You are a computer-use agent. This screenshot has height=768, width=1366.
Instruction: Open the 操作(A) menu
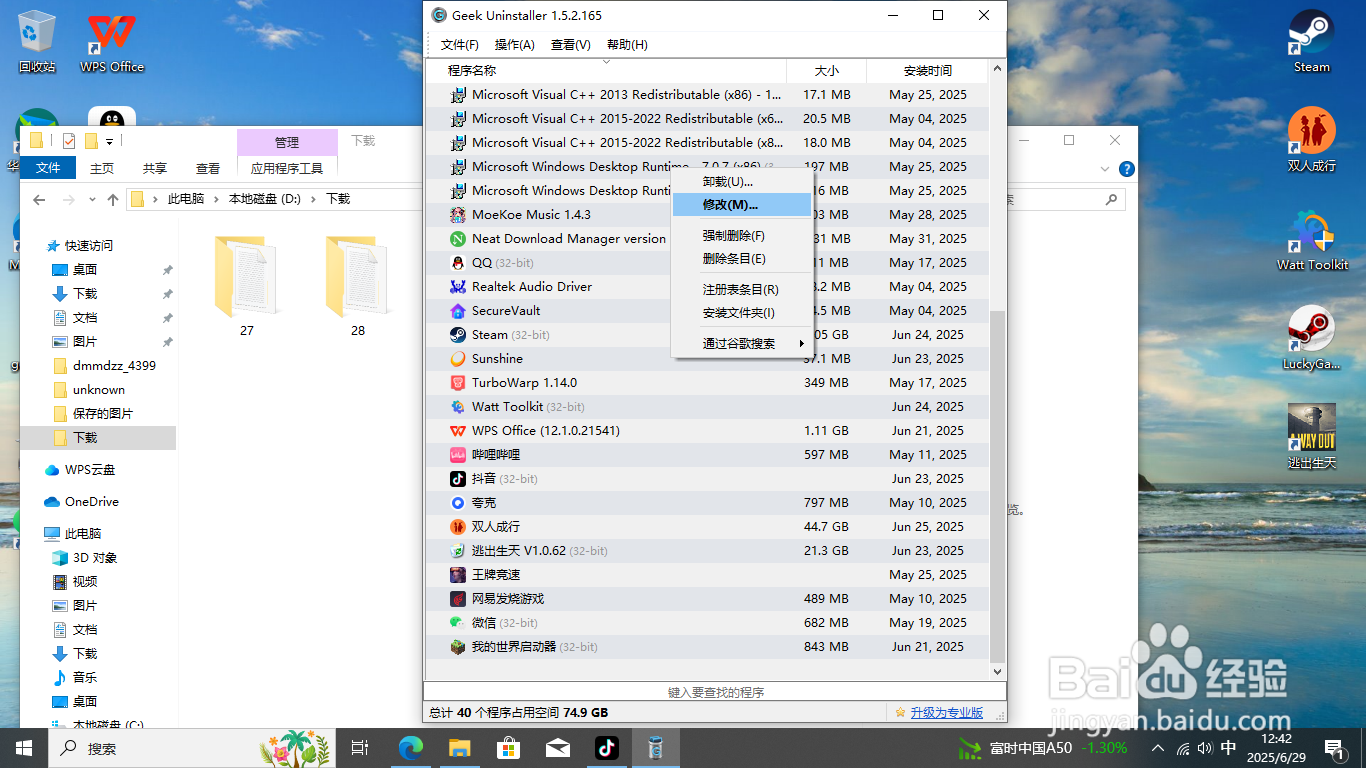tap(515, 45)
